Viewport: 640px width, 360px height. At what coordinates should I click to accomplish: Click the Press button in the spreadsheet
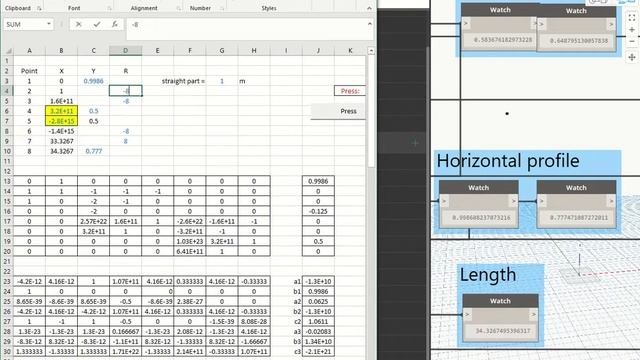click(x=338, y=111)
